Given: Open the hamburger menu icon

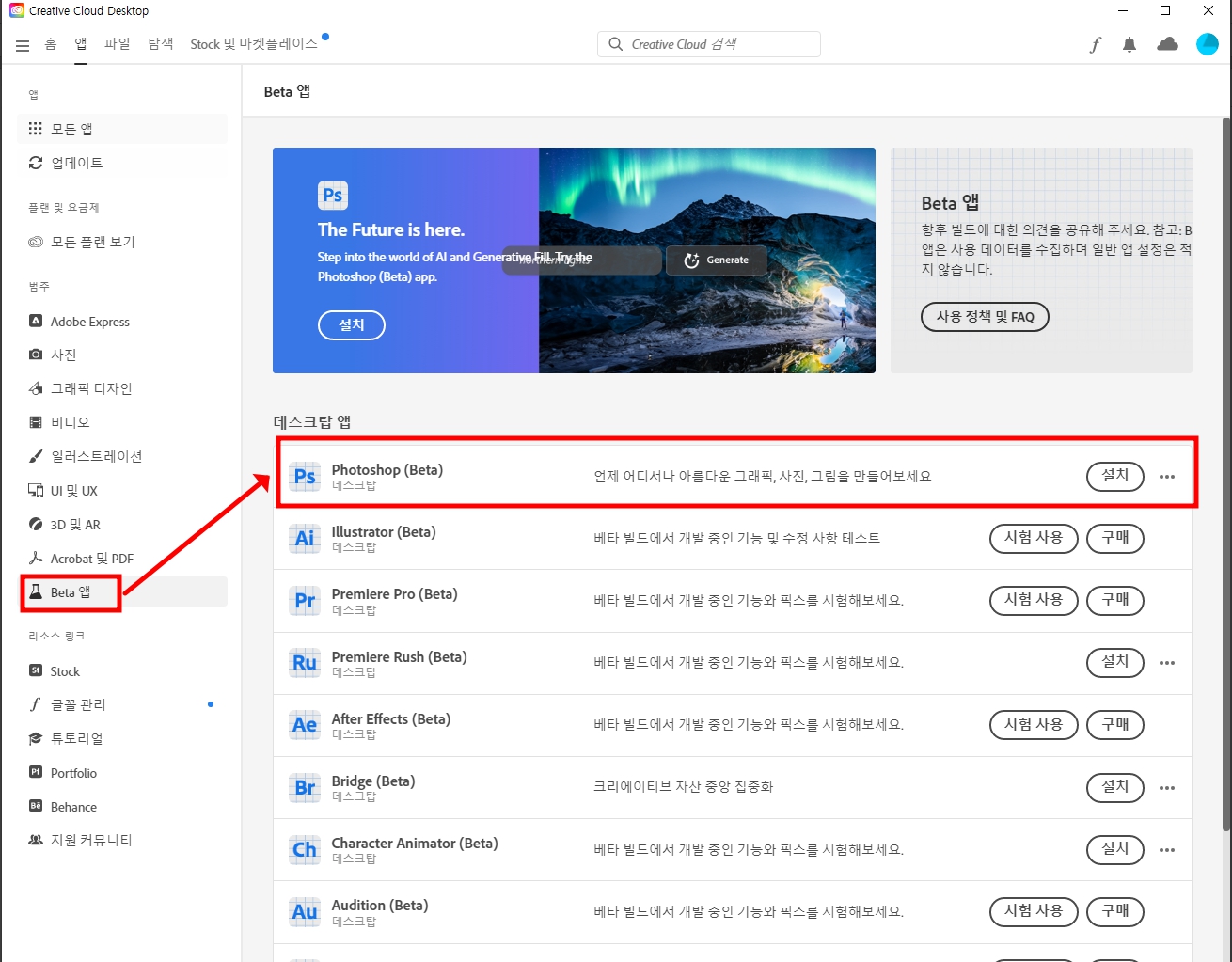Looking at the screenshot, I should pyautogui.click(x=23, y=45).
